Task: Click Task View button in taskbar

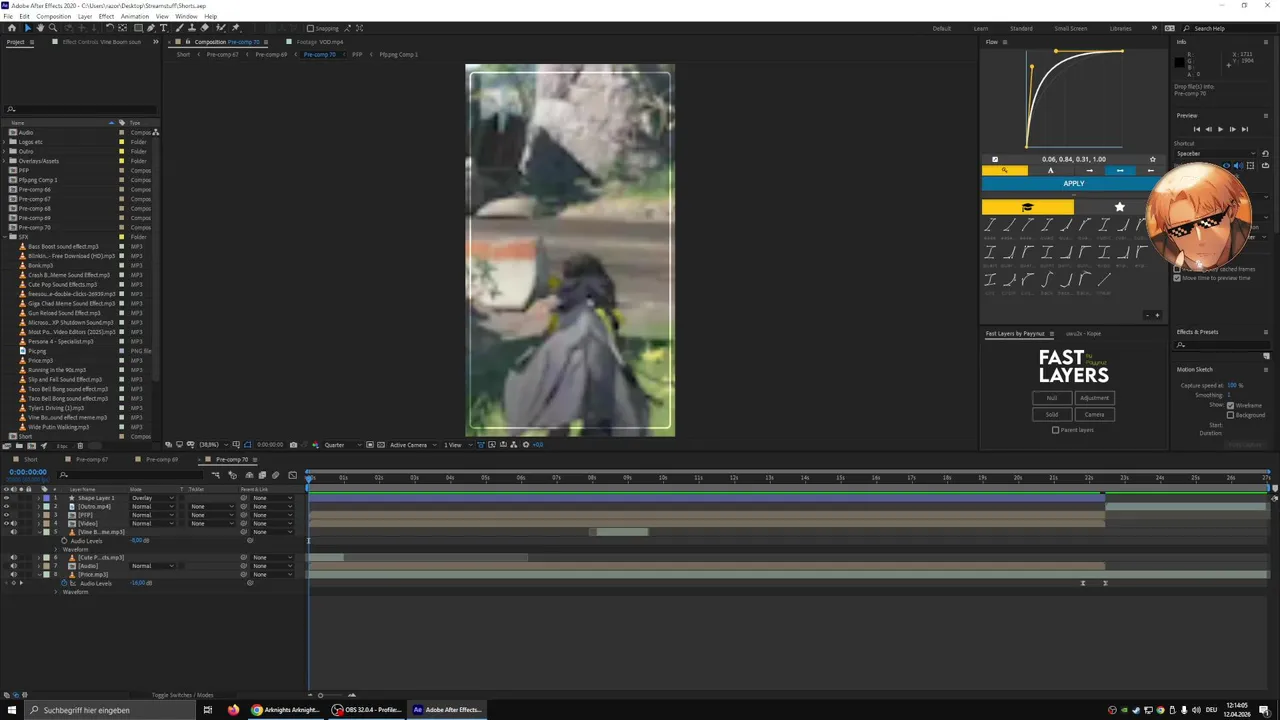Action: [208, 710]
